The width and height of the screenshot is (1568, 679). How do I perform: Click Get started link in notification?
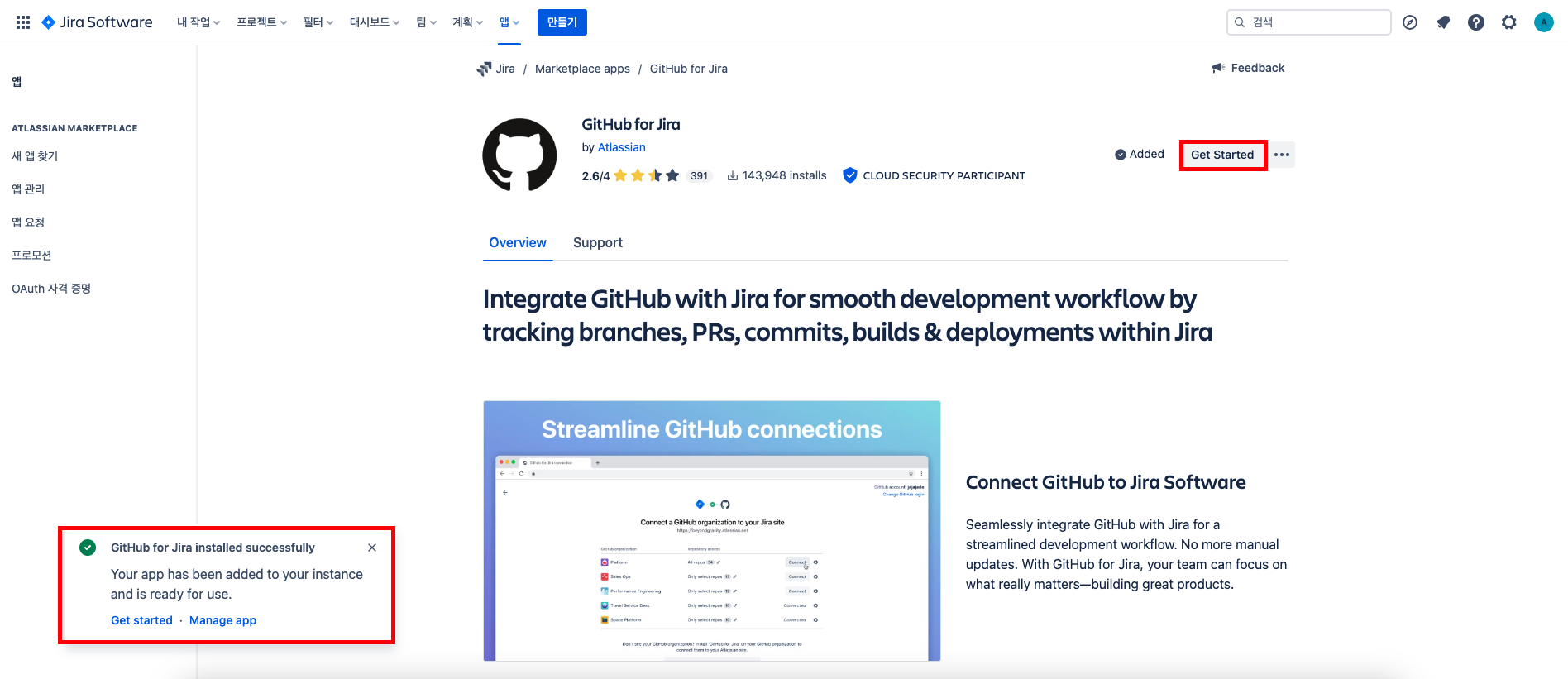pos(141,620)
